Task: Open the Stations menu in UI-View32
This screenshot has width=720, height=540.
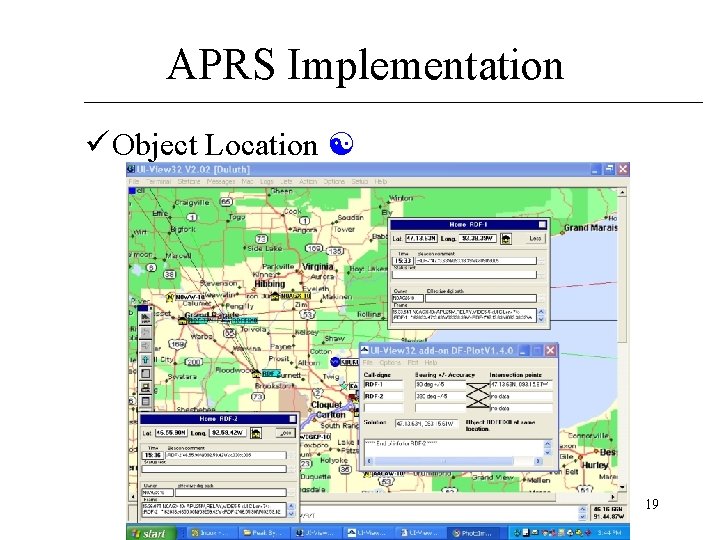Action: tap(189, 182)
